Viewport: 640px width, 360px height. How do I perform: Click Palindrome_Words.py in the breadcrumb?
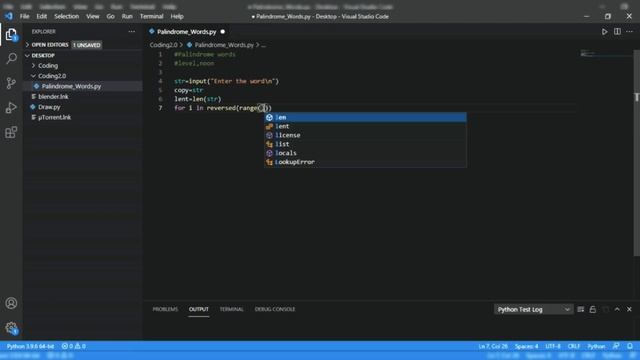point(224,45)
